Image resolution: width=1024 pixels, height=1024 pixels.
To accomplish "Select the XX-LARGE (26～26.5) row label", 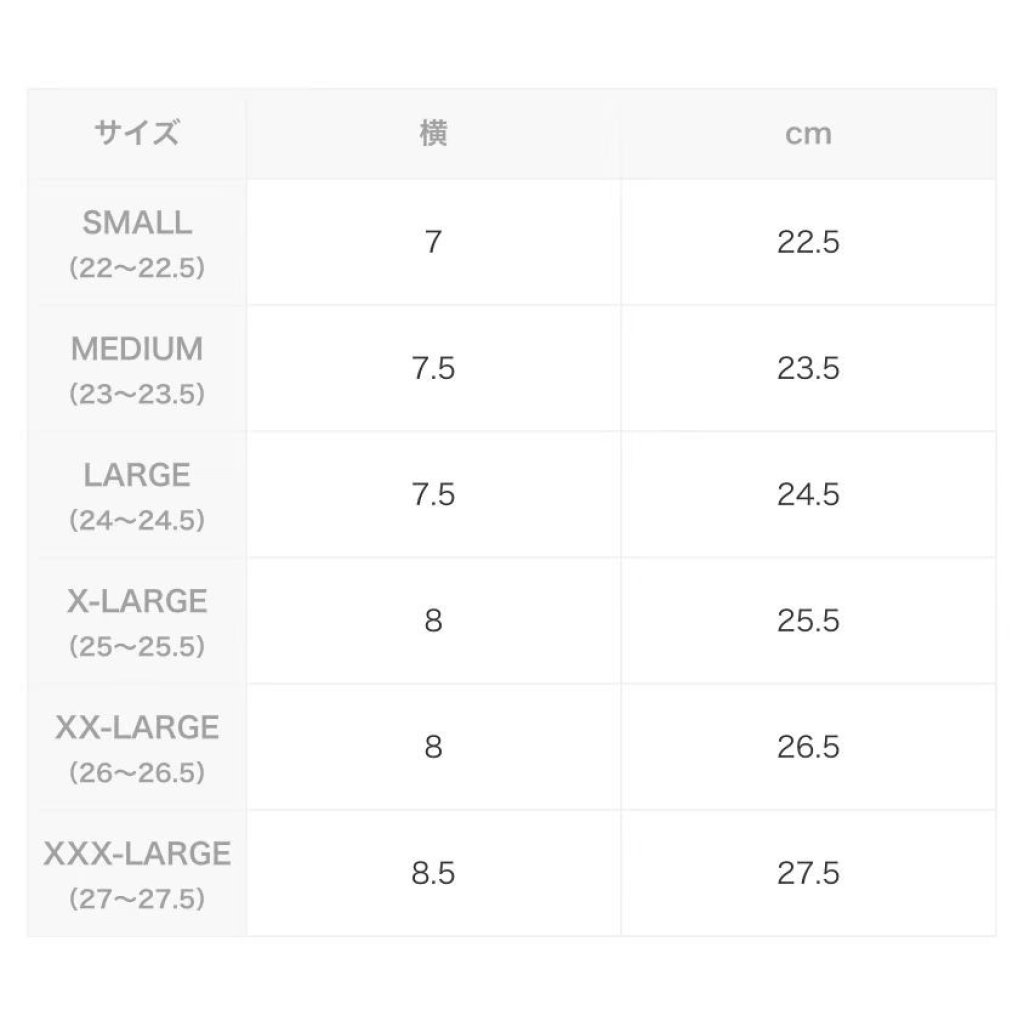I will coord(137,747).
